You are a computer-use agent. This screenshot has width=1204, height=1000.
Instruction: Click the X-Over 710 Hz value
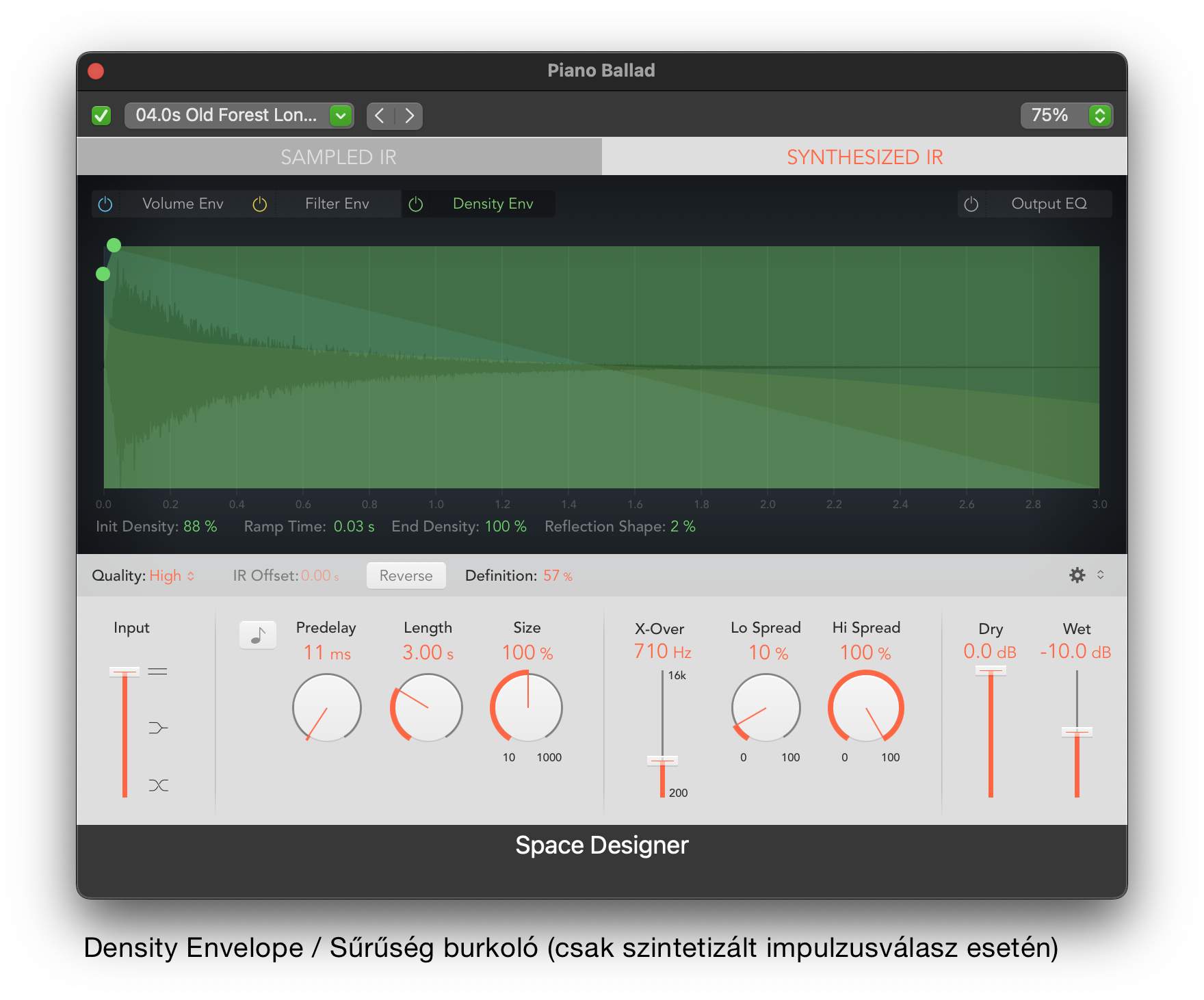662,652
